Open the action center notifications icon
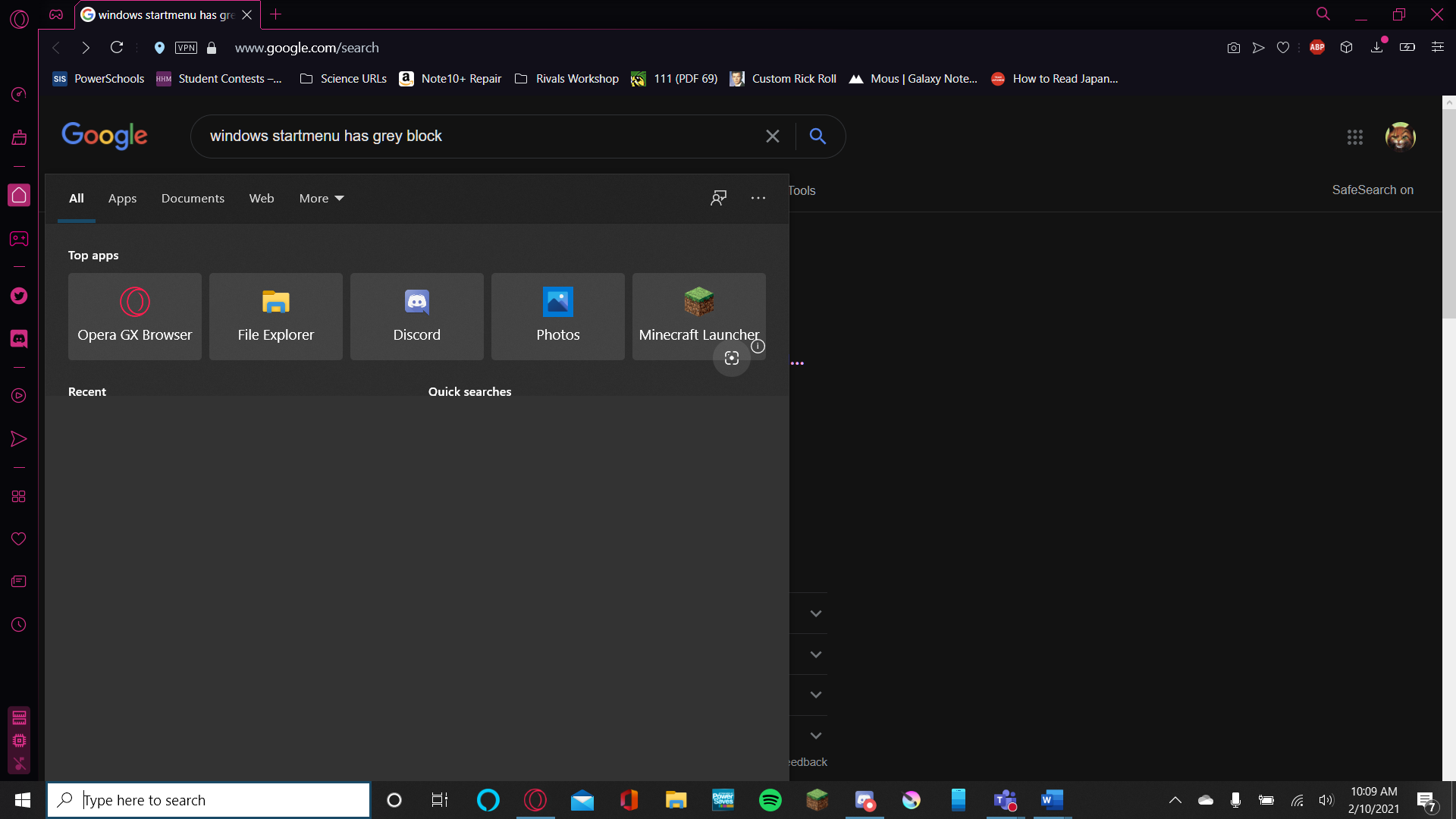The height and width of the screenshot is (819, 1456). [1426, 801]
